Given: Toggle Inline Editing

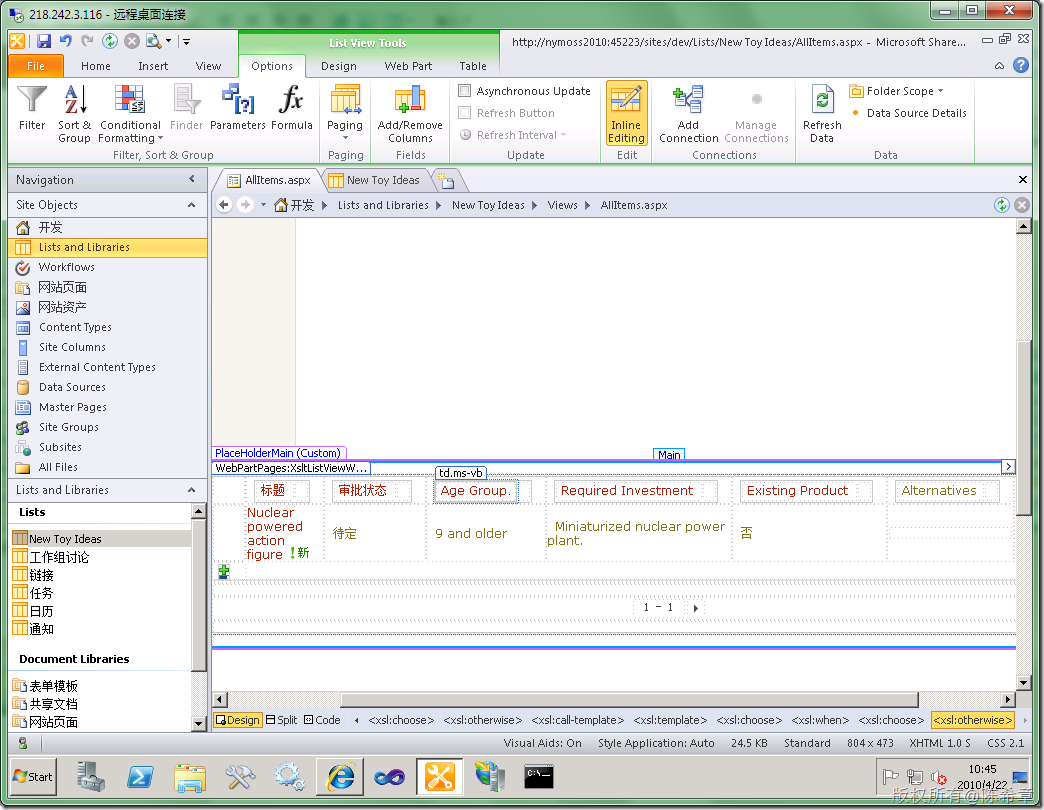Looking at the screenshot, I should [627, 114].
